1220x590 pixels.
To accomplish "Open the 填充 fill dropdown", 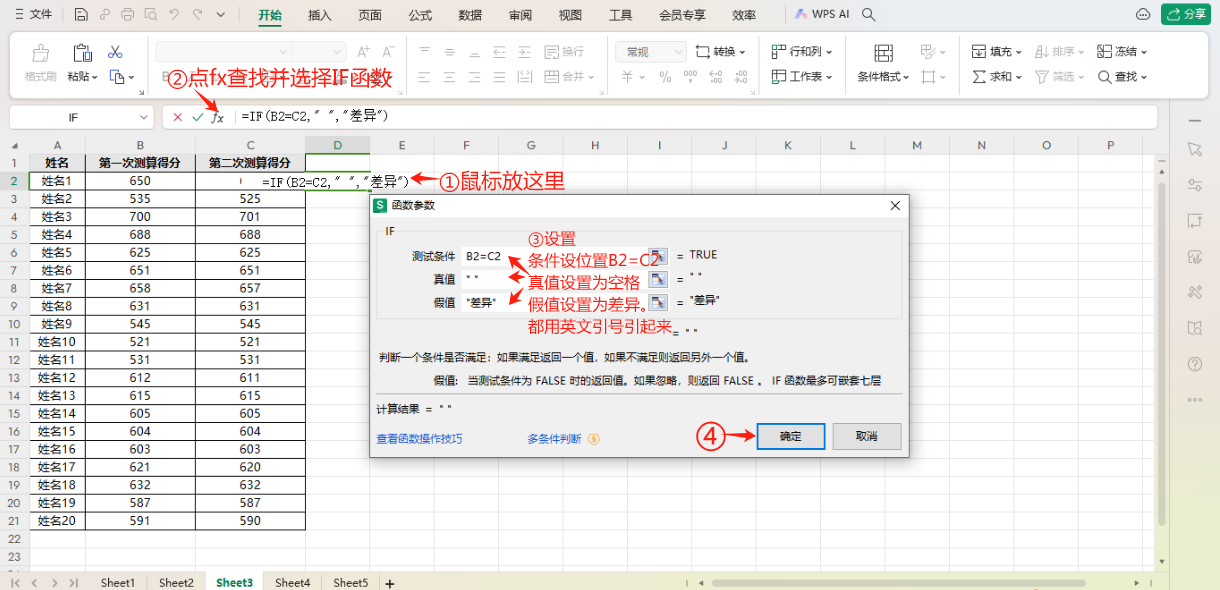I will pyautogui.click(x=997, y=51).
